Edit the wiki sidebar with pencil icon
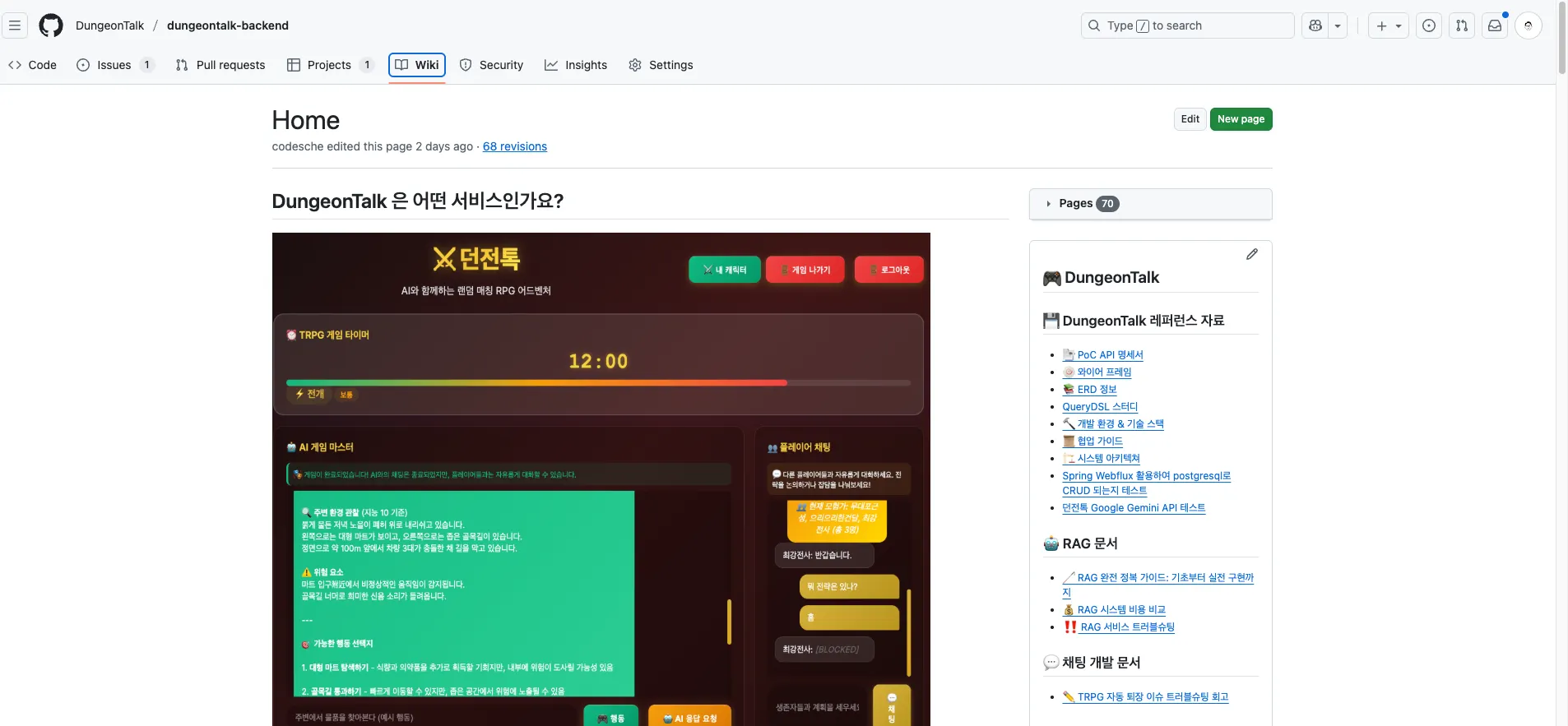The image size is (1568, 726). pyautogui.click(x=1252, y=254)
